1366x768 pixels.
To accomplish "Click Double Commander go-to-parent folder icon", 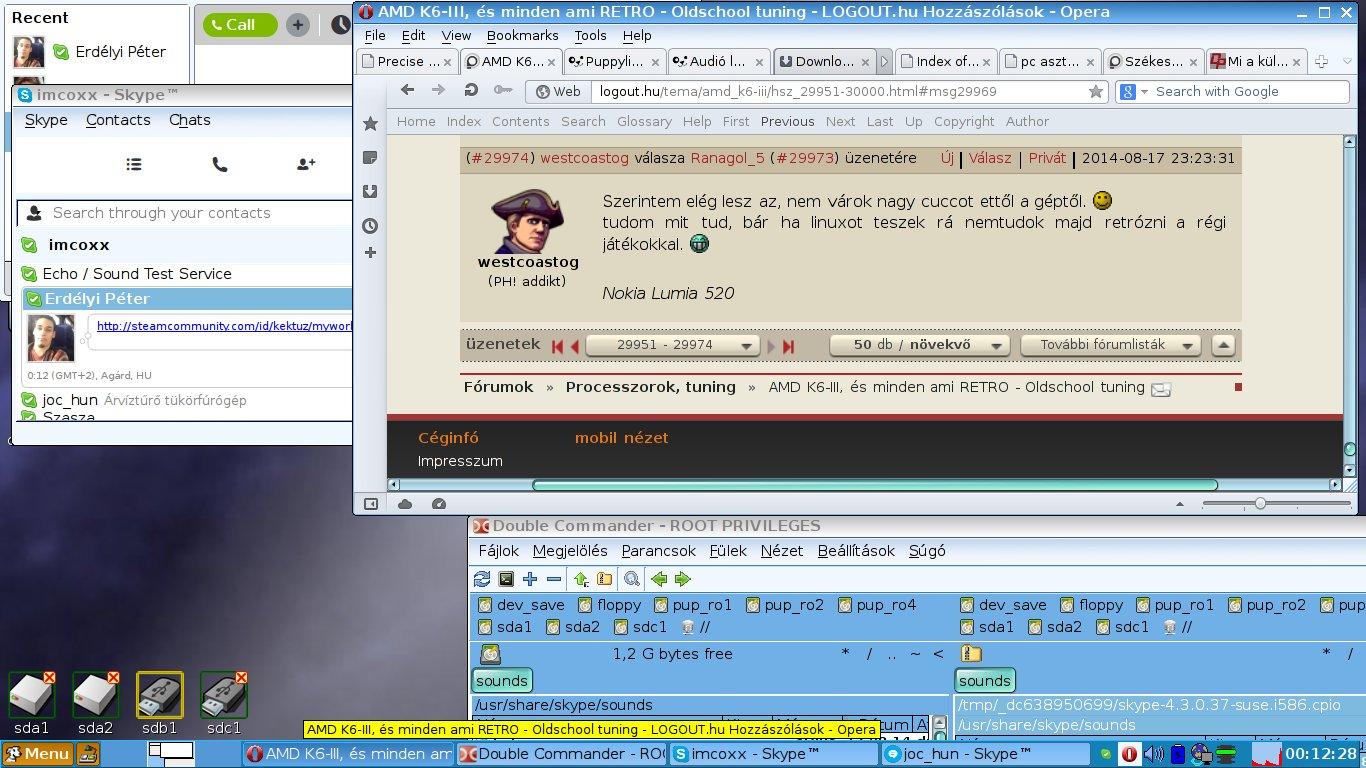I will point(581,579).
